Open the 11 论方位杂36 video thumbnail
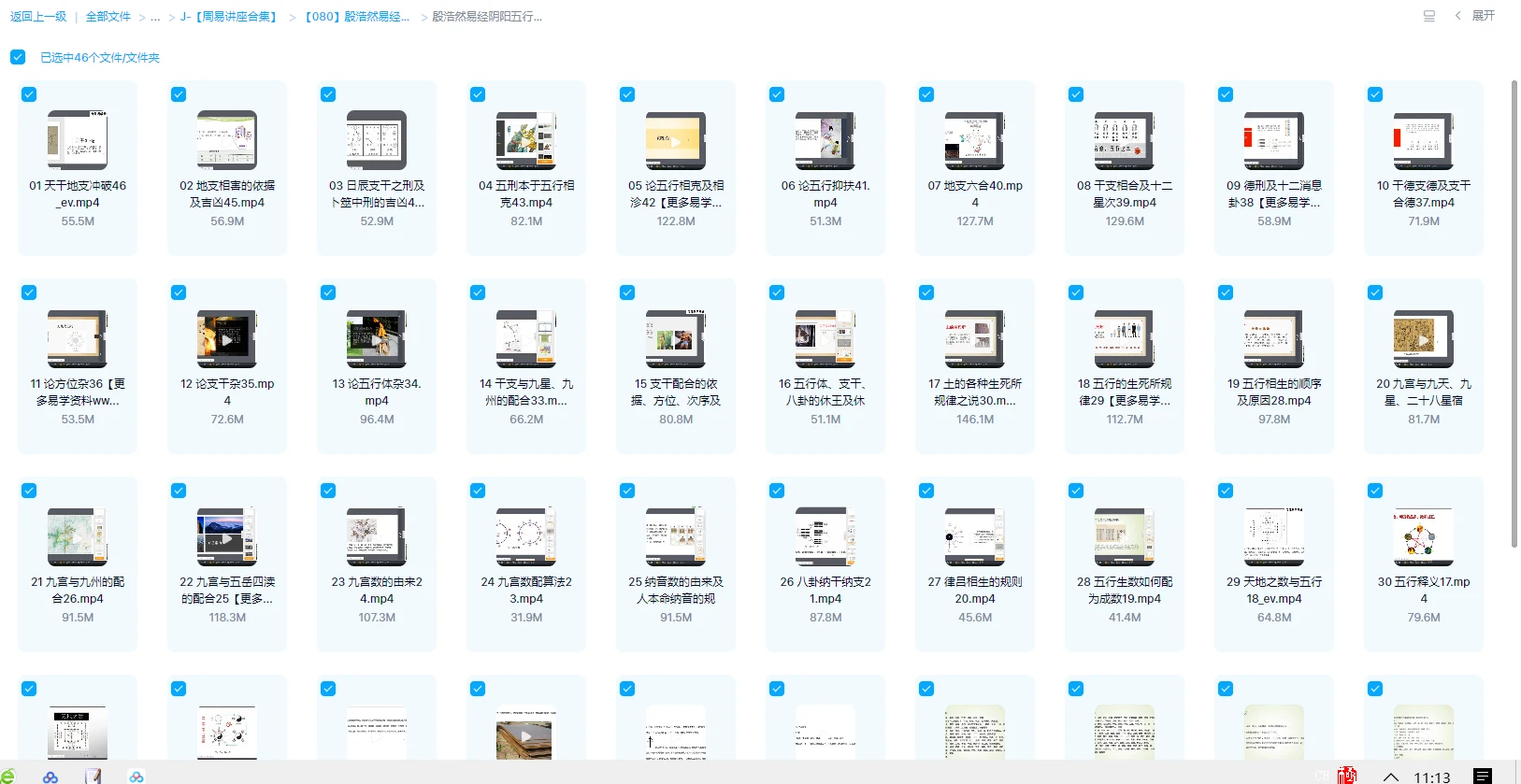 78,338
